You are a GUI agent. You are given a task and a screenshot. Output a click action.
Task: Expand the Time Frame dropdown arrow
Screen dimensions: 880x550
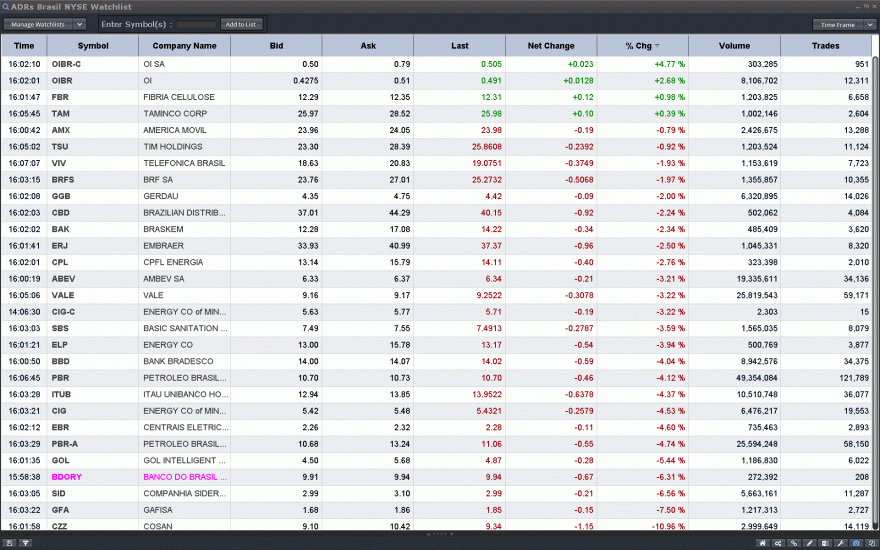coord(869,25)
